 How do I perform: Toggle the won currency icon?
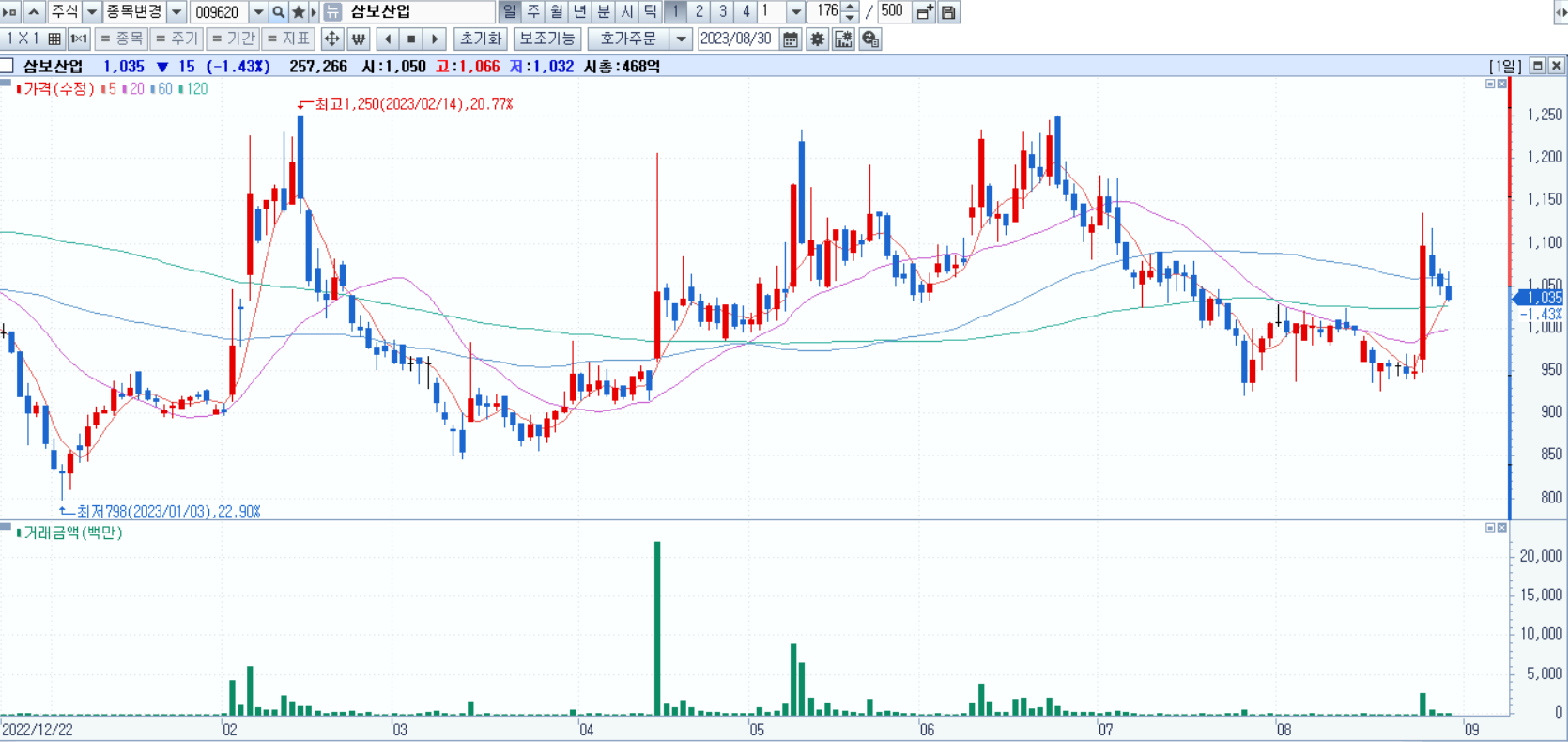tap(358, 39)
